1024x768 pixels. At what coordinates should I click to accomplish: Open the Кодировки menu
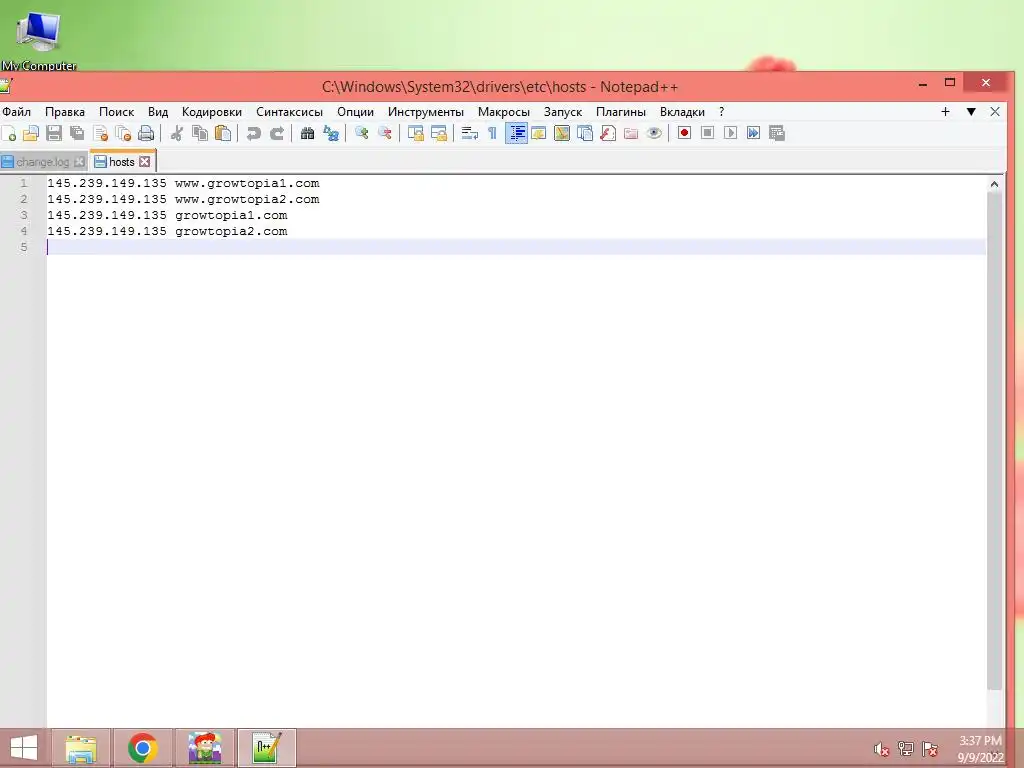tap(212, 112)
